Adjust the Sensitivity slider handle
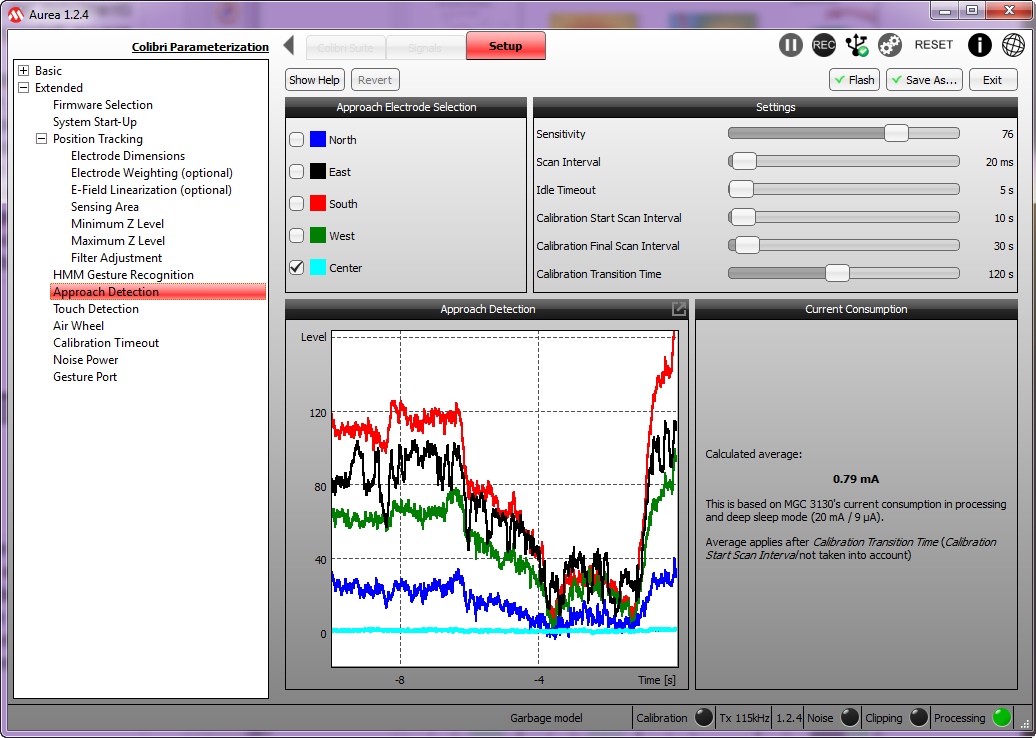This screenshot has width=1036, height=738. click(896, 134)
